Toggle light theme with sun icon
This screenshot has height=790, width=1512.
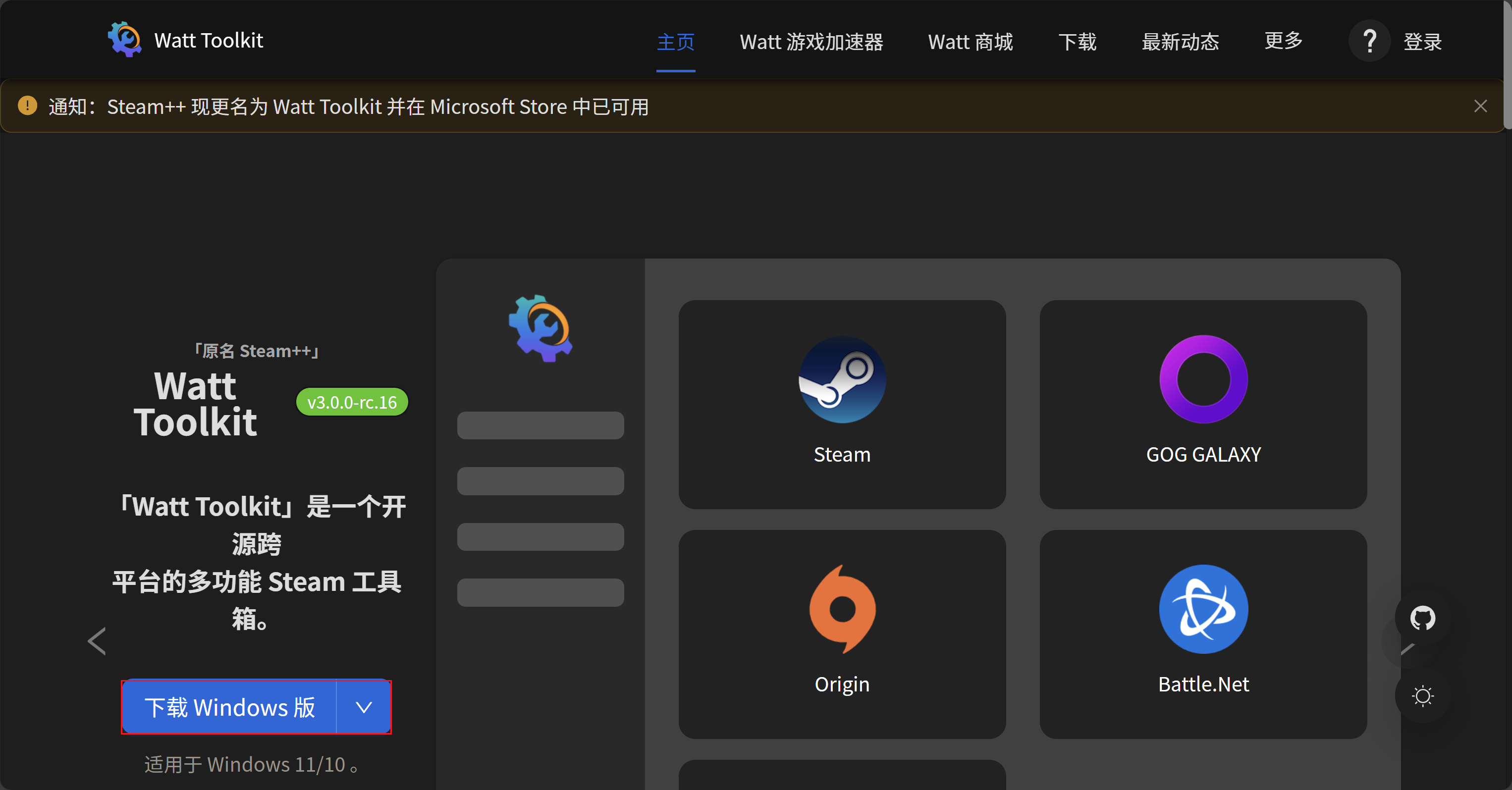[x=1423, y=696]
